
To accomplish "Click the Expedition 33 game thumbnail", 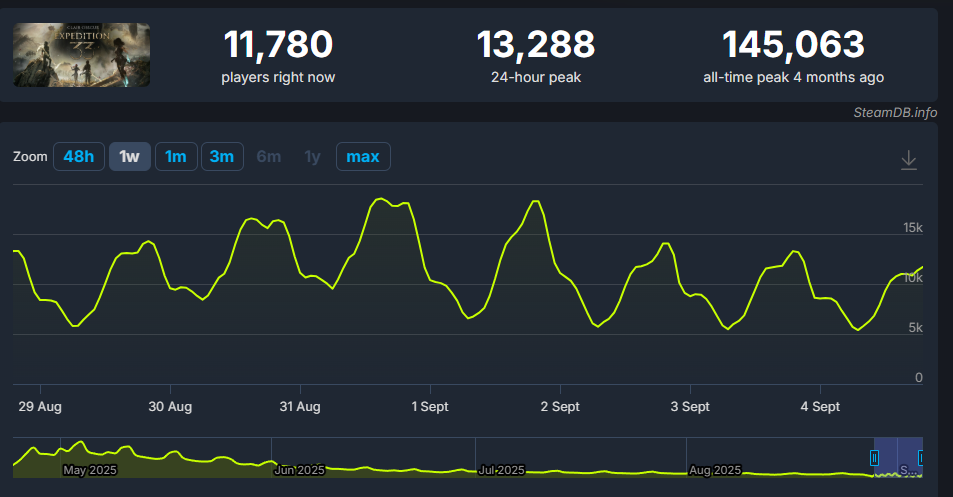I will click(x=82, y=55).
